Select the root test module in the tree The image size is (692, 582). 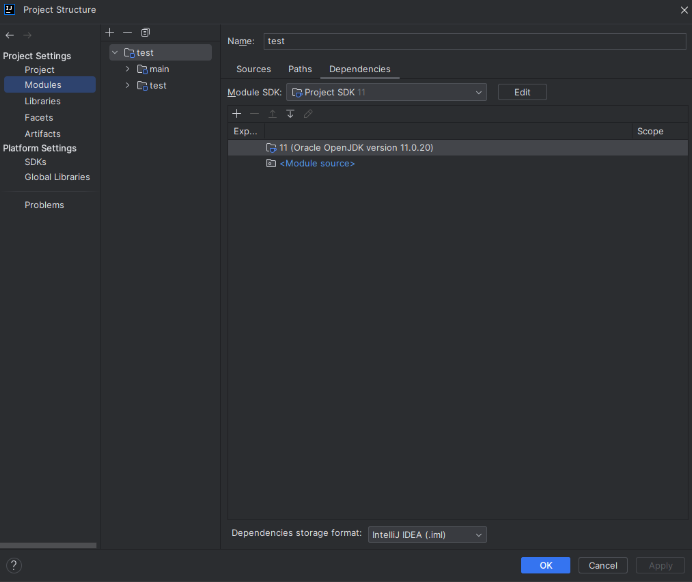click(x=161, y=53)
